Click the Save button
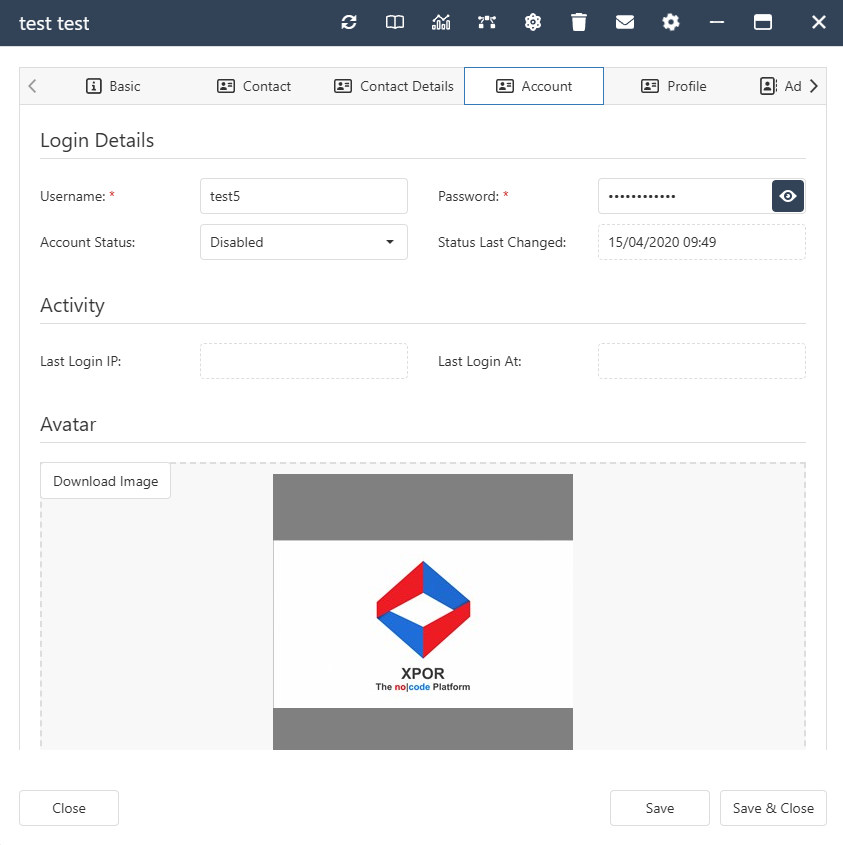Viewport: 843px width, 845px height. pyautogui.click(x=660, y=808)
